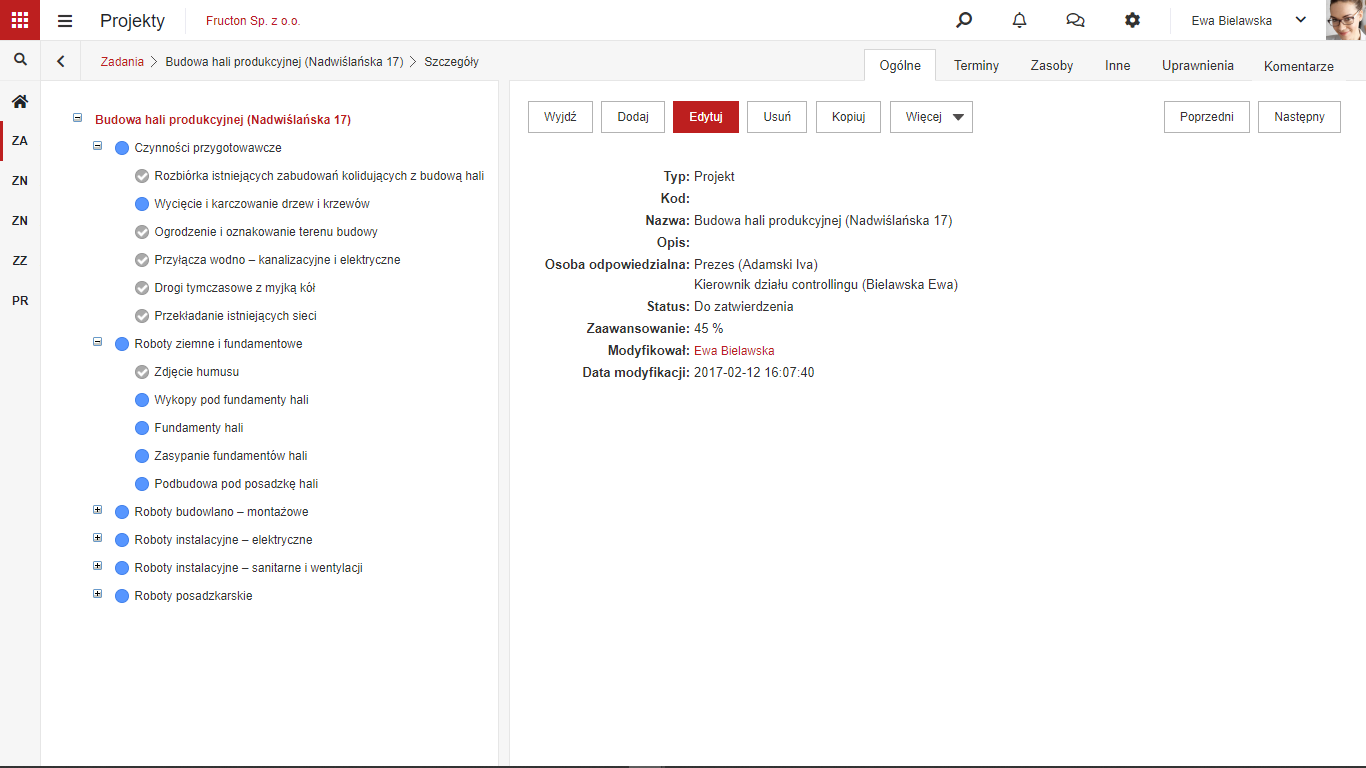Click the sidebar search icon

click(20, 60)
